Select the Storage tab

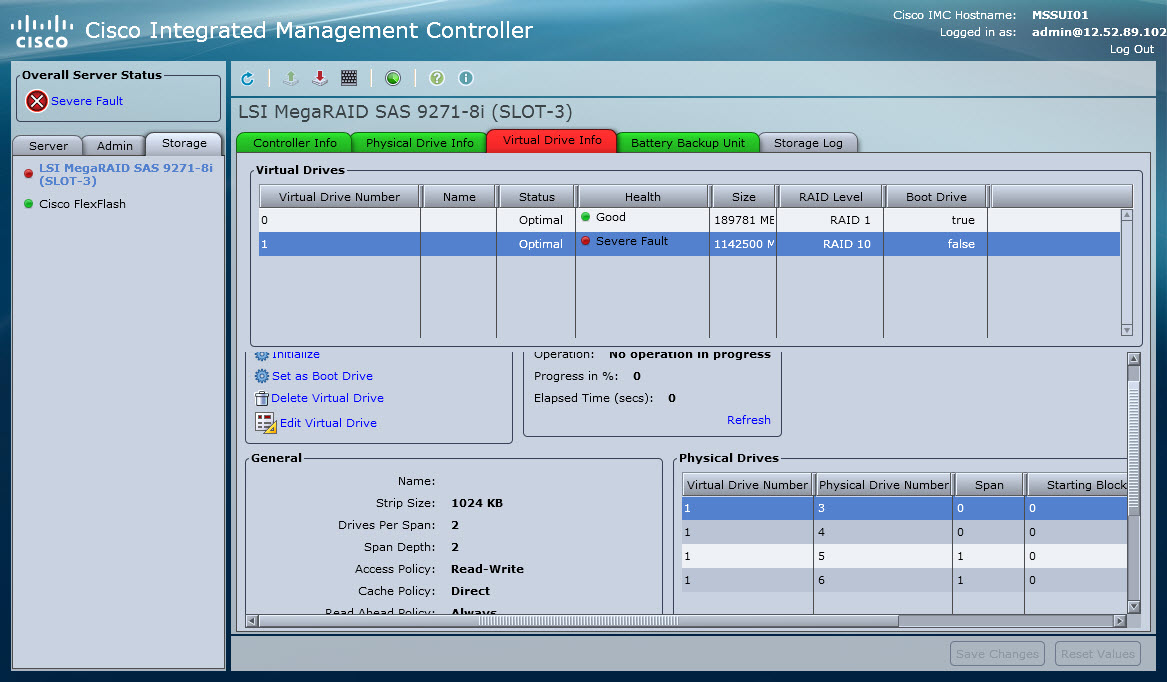pos(184,143)
